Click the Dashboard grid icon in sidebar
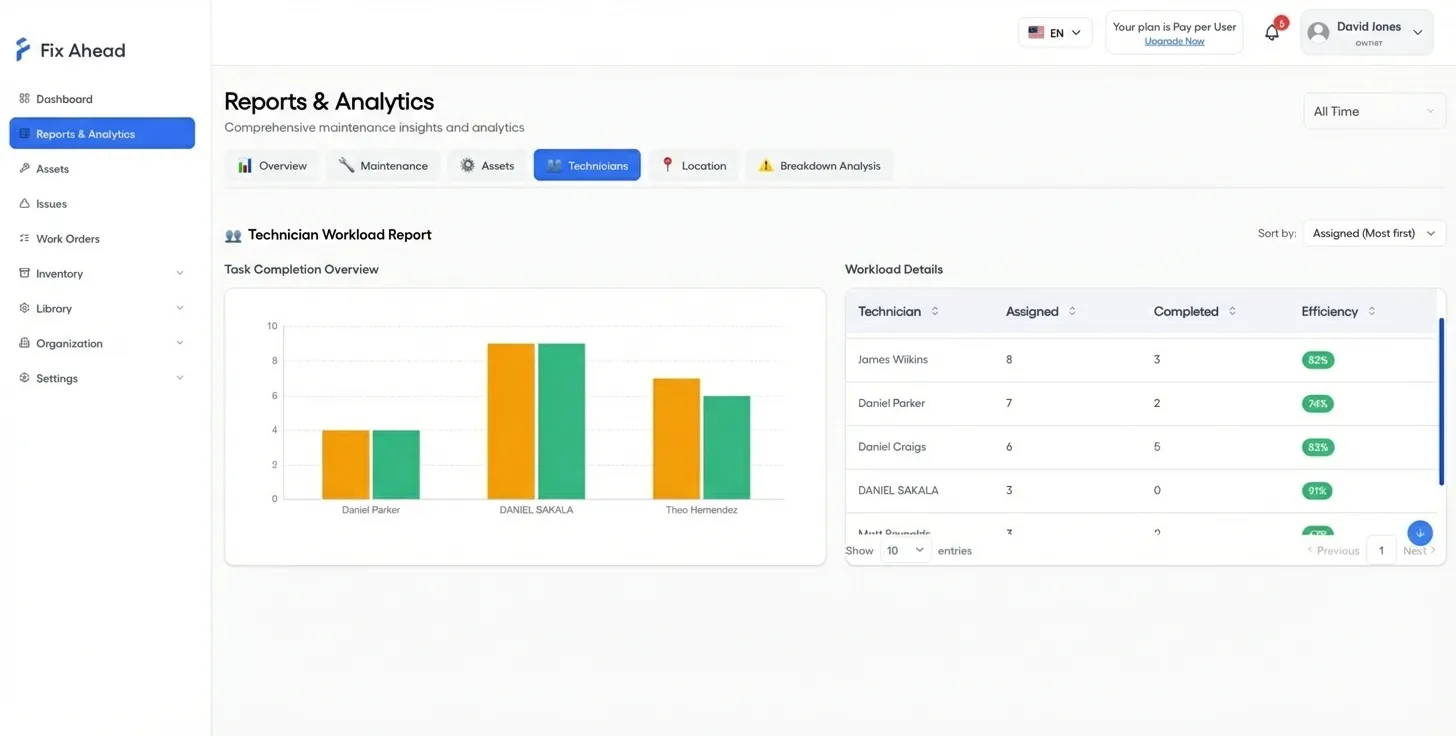The width and height of the screenshot is (1456, 736). (x=24, y=99)
